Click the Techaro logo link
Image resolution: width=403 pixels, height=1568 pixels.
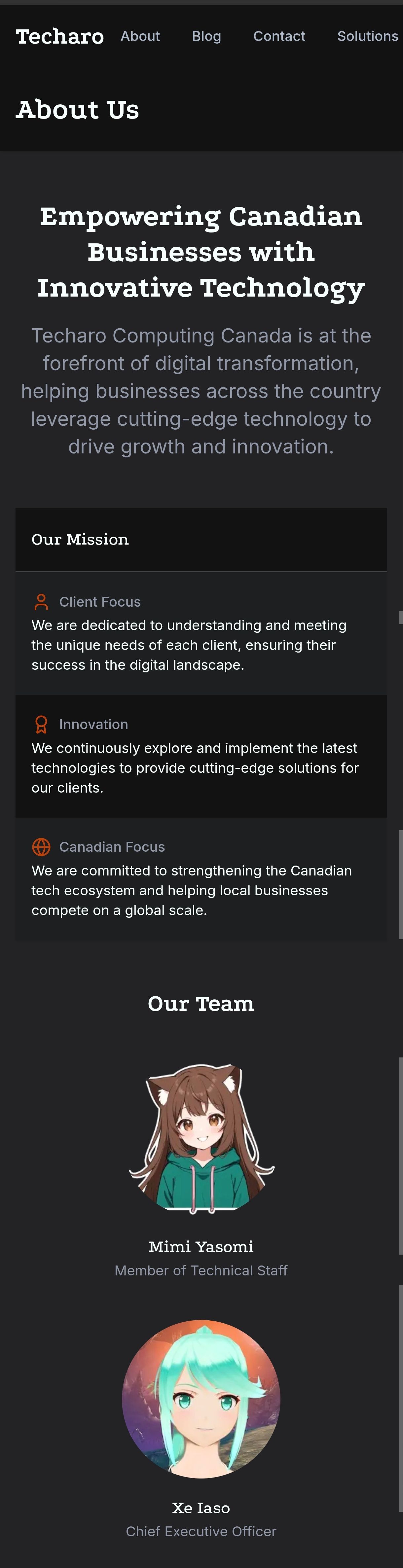point(60,37)
